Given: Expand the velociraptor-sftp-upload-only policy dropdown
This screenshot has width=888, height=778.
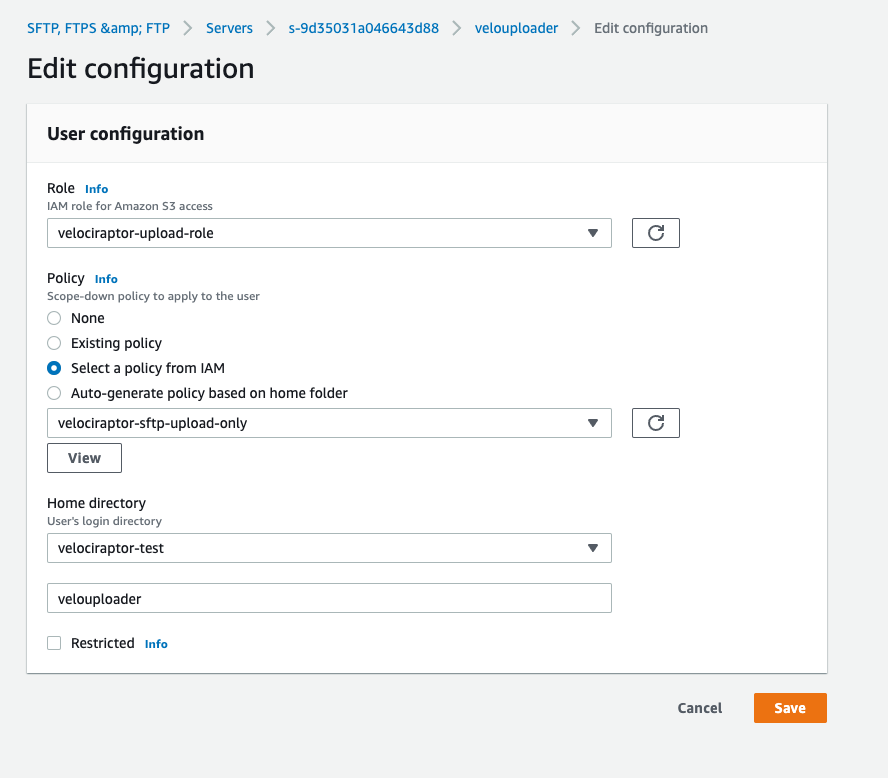Looking at the screenshot, I should click(329, 422).
